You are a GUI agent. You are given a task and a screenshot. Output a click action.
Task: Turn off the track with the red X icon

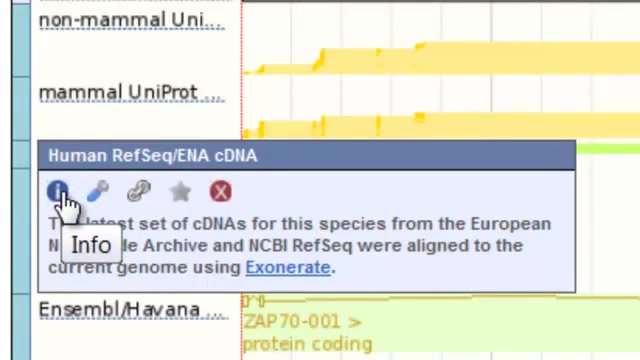220,191
